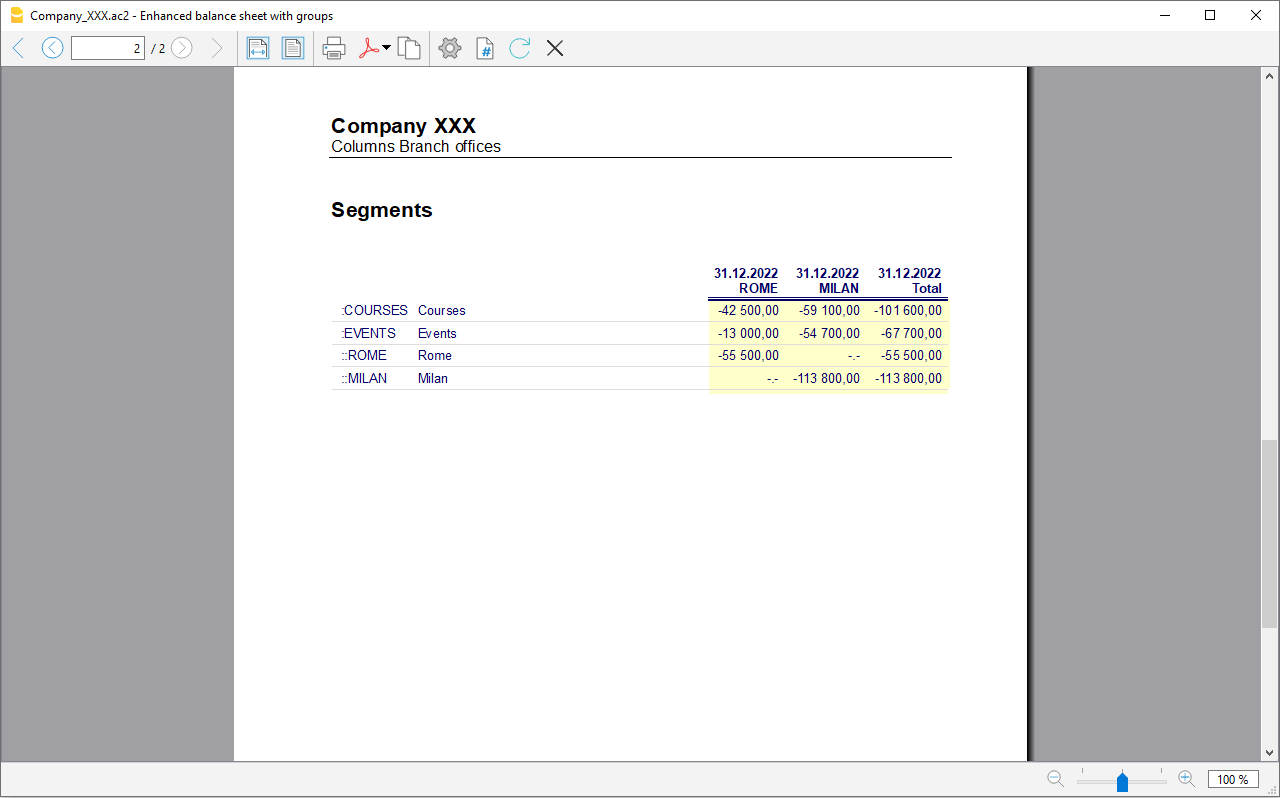Click the 100 % zoom field

[1233, 780]
